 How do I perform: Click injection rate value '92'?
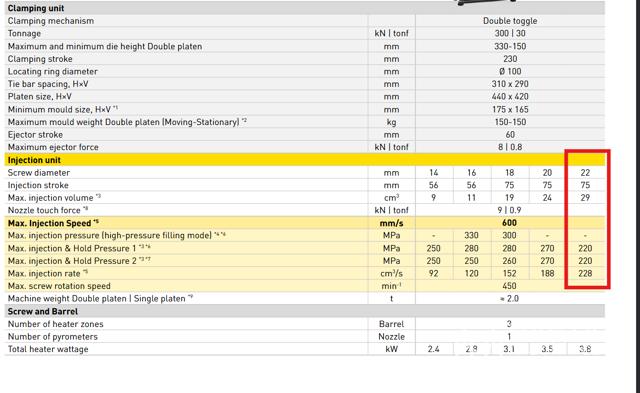coord(433,273)
